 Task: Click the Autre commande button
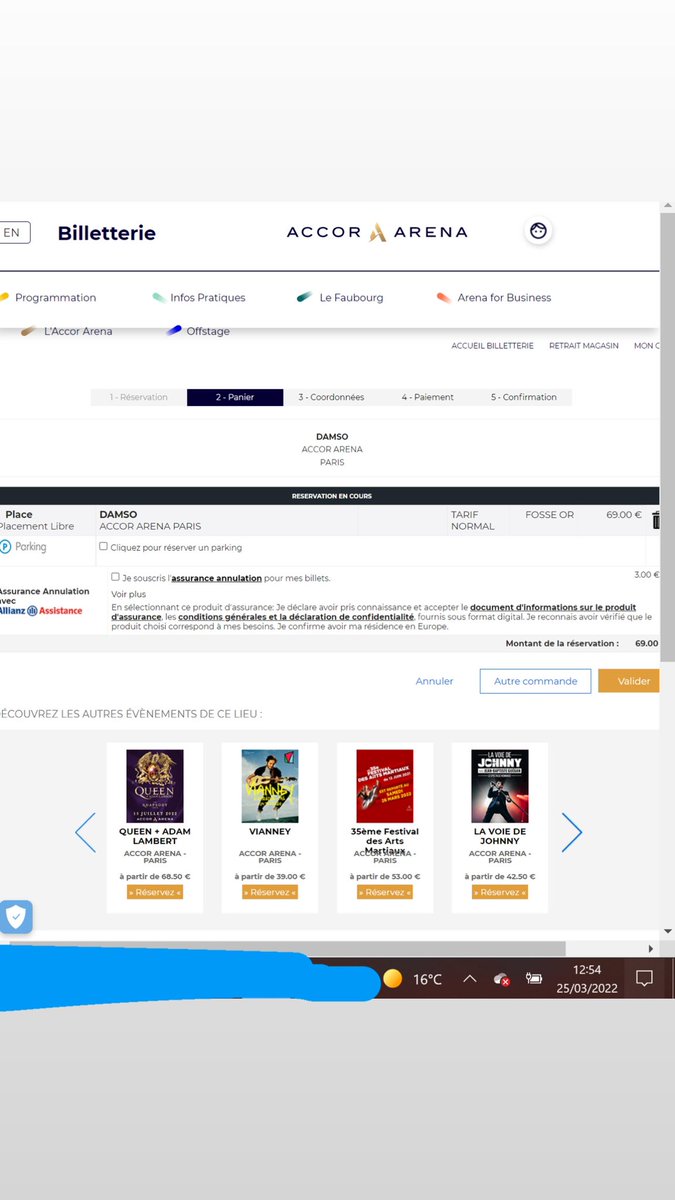(x=535, y=681)
